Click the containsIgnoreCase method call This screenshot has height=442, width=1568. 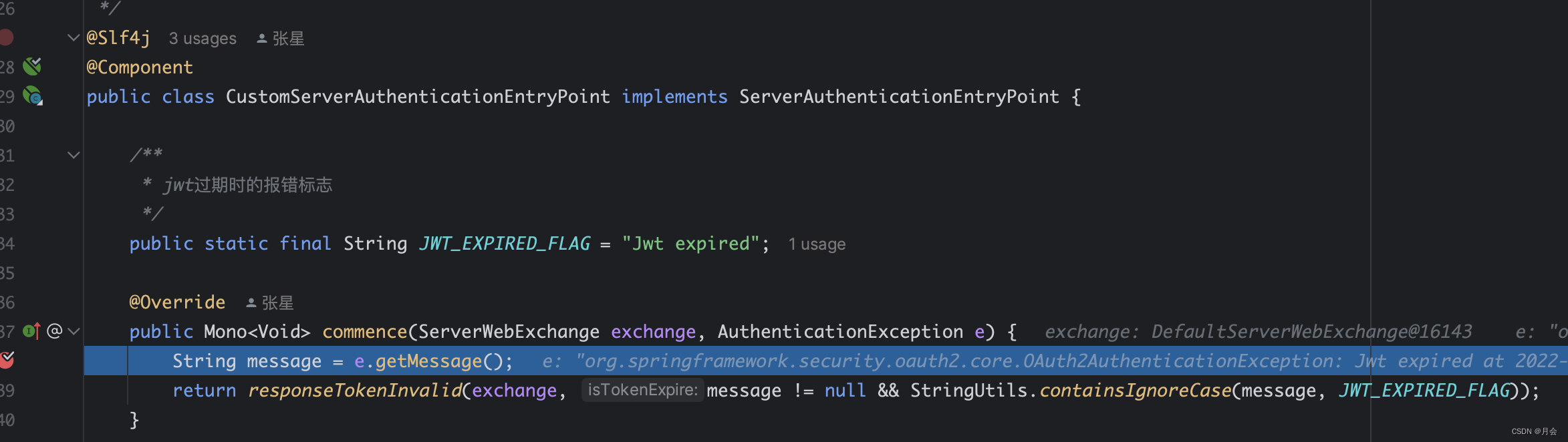coord(1135,391)
